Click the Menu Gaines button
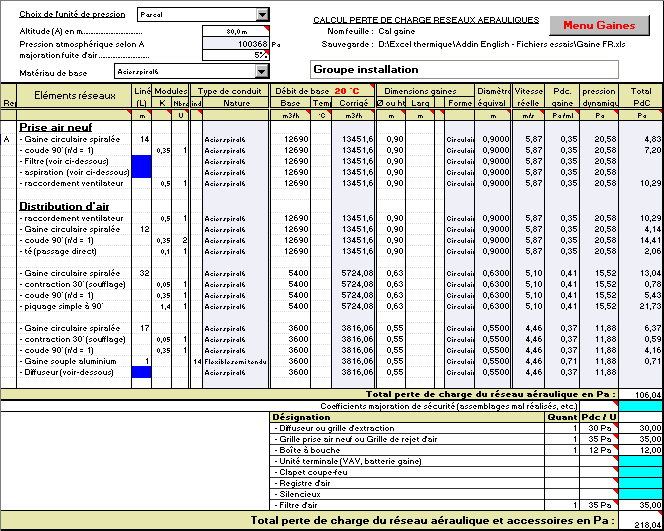664x531 pixels. pyautogui.click(x=601, y=25)
